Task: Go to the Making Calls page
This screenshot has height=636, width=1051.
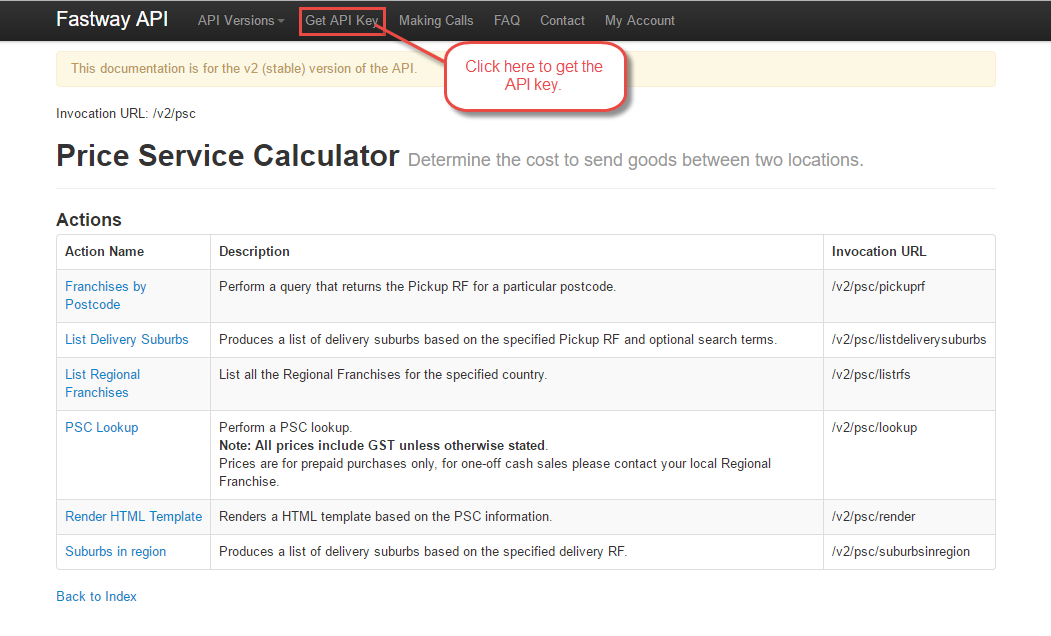Action: (436, 21)
